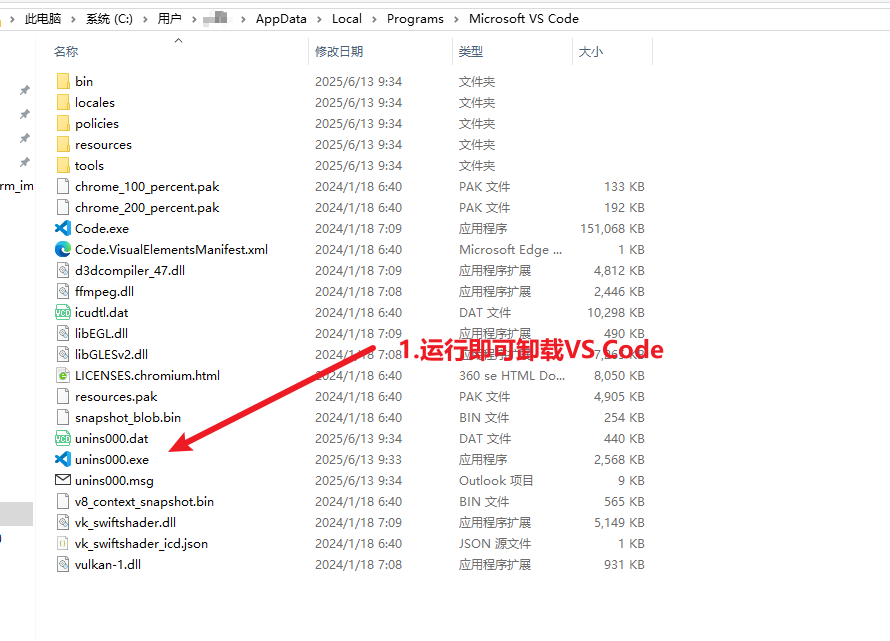Select the icudtl.dat file icon
This screenshot has width=890, height=641.
pyautogui.click(x=63, y=312)
